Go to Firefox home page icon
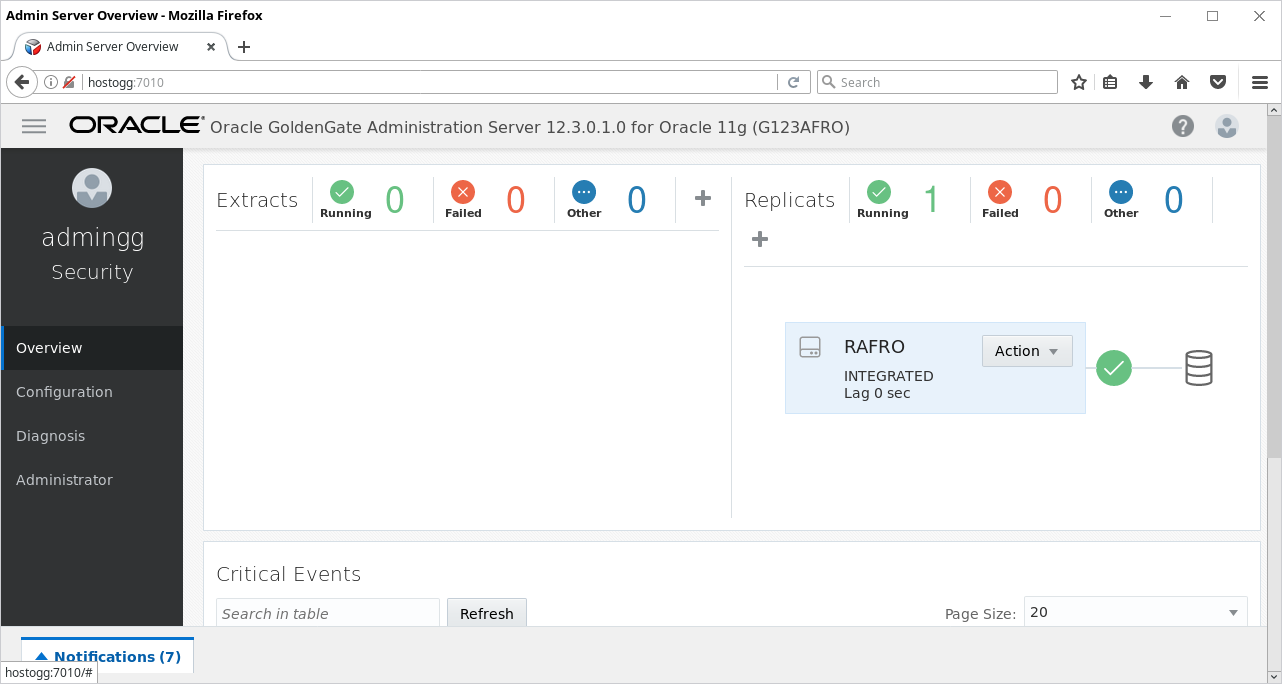The image size is (1282, 684). [1182, 82]
